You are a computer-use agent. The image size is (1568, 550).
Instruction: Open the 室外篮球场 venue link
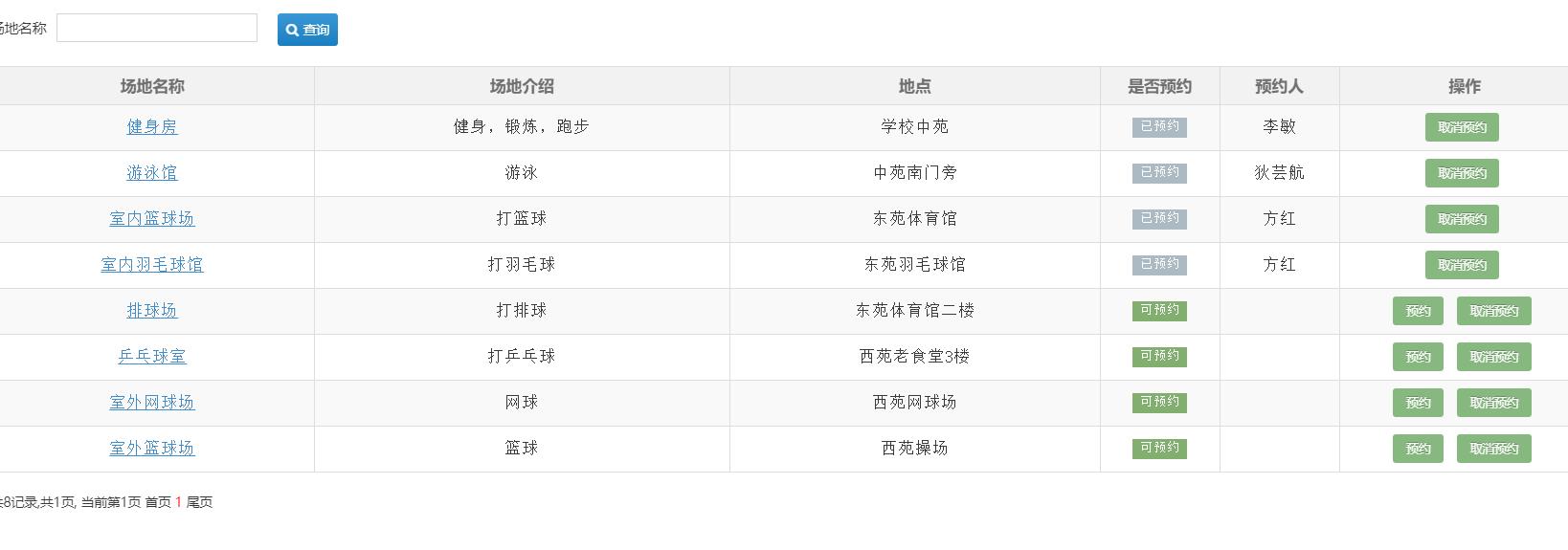click(x=152, y=448)
